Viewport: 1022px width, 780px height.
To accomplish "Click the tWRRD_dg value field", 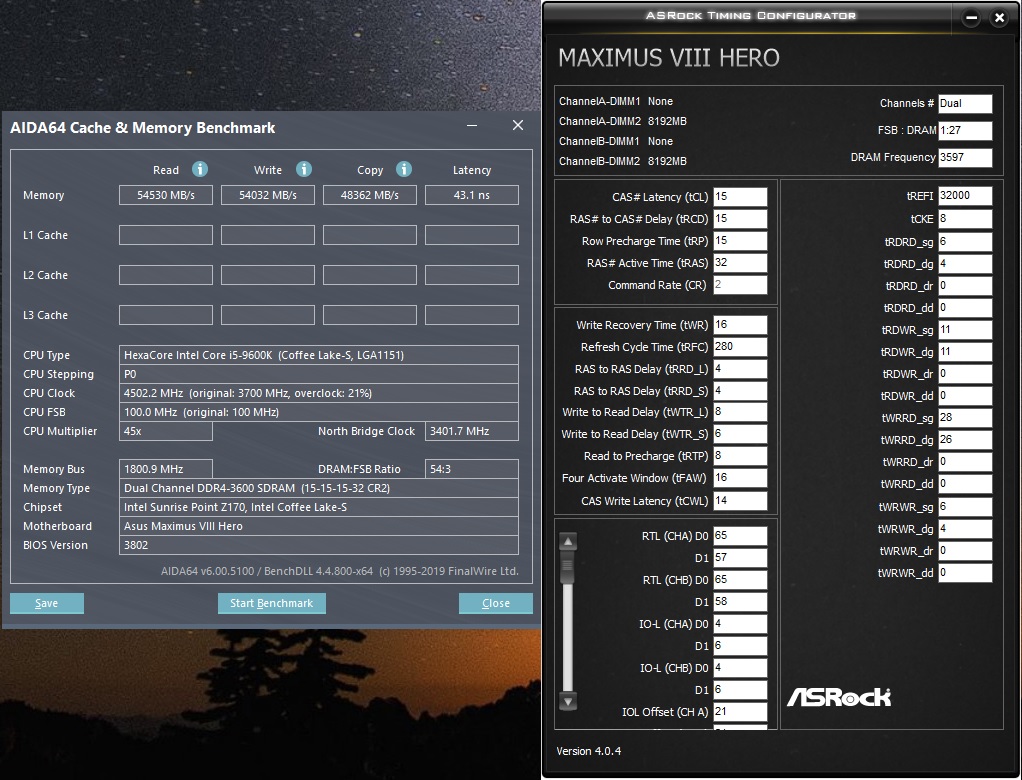I will pyautogui.click(x=965, y=440).
